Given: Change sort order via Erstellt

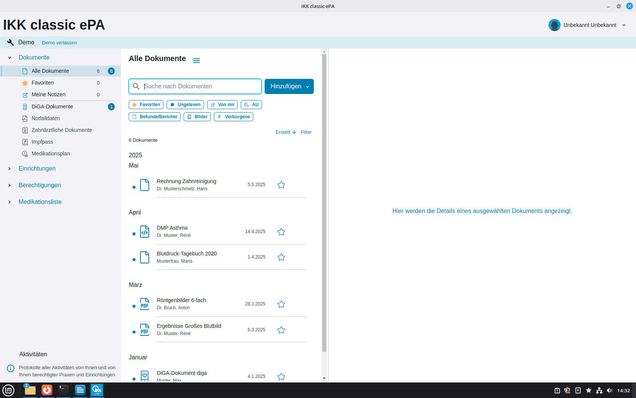Looking at the screenshot, I should tap(286, 132).
